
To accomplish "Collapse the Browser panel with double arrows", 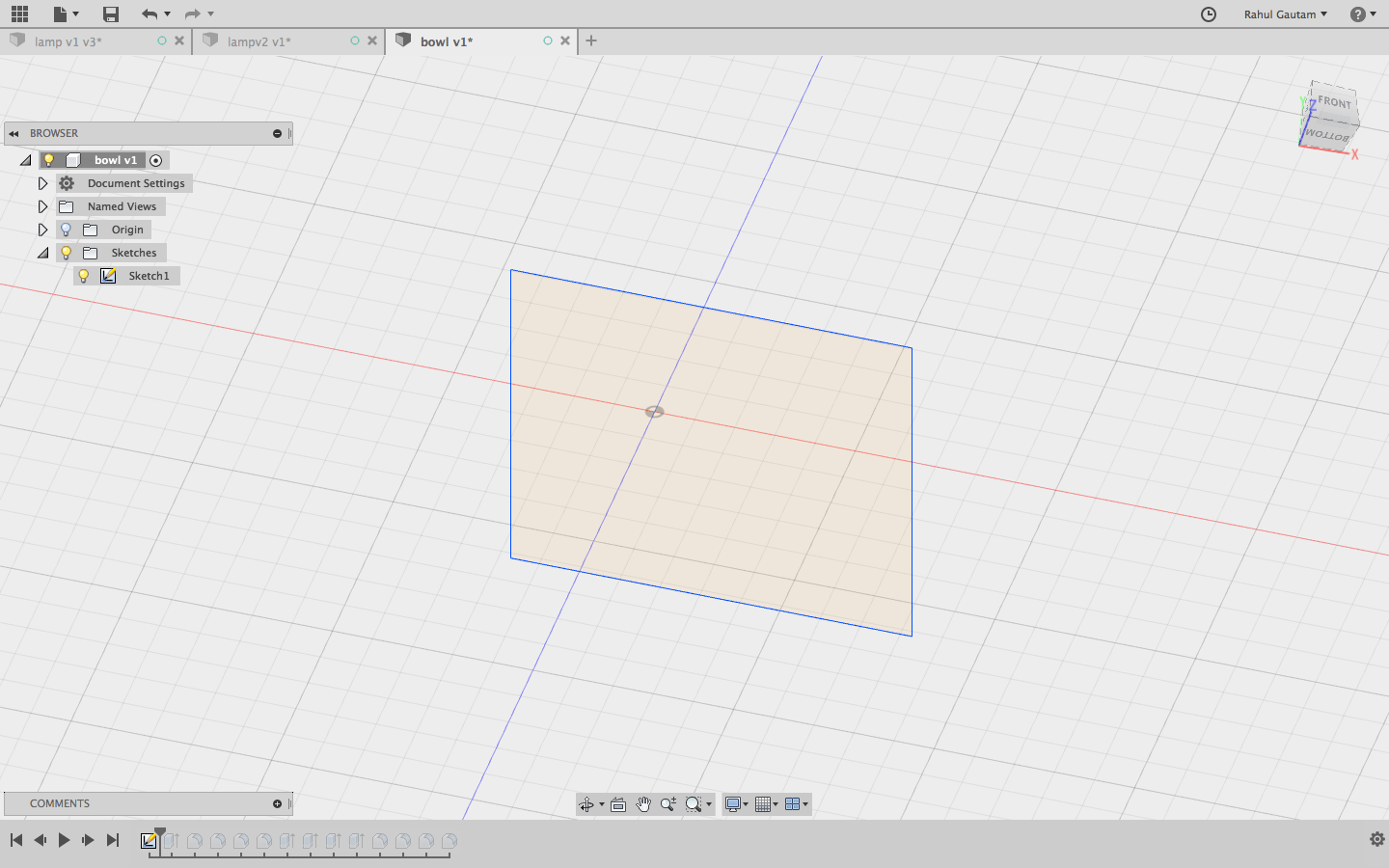I will click(x=14, y=133).
